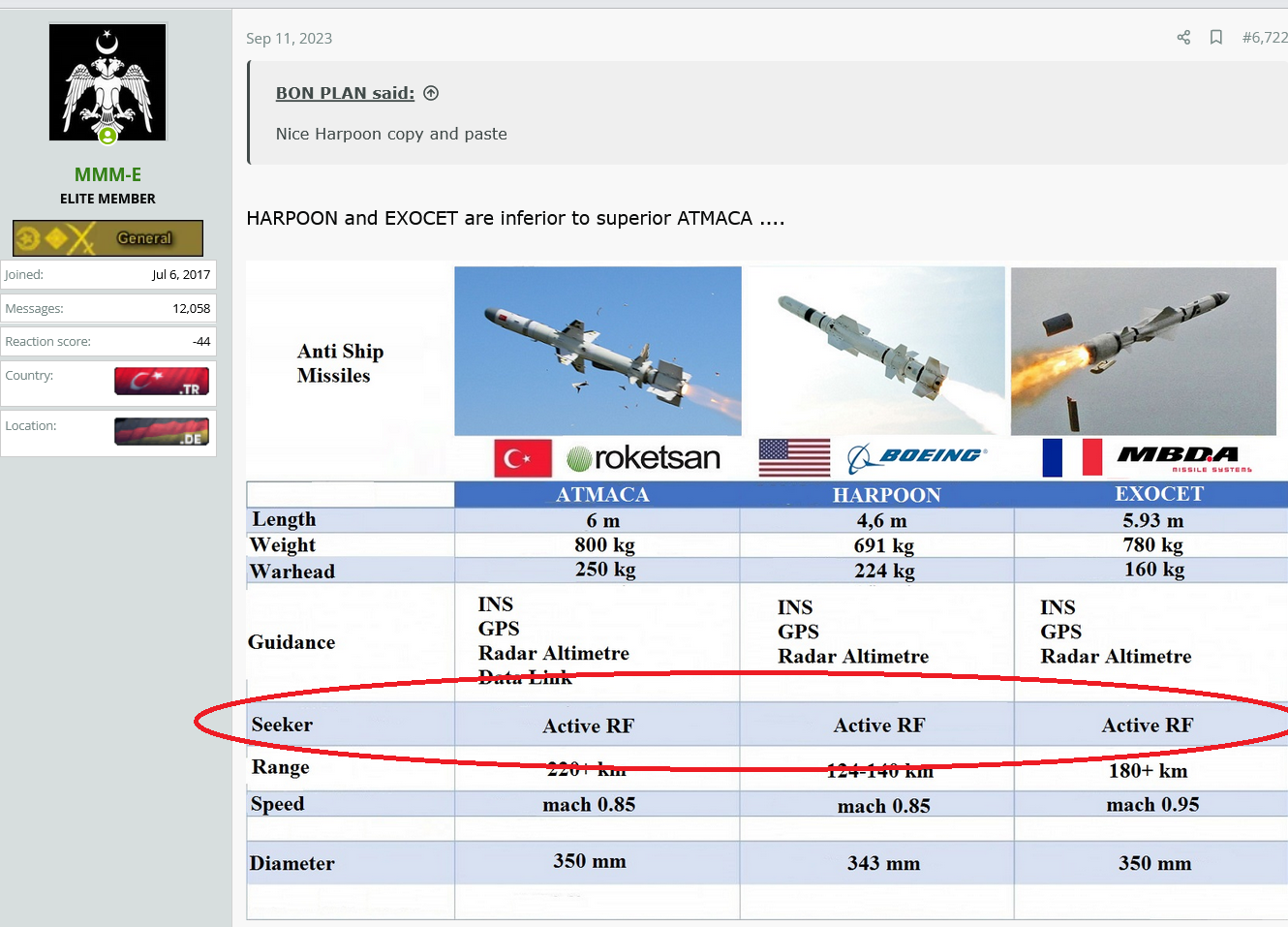Click the roketsan logo
Image resolution: width=1288 pixels, height=927 pixels.
(x=644, y=457)
